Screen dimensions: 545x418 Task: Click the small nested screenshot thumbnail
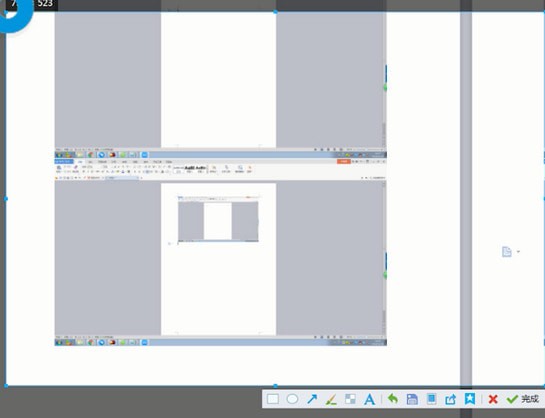[x=218, y=219]
